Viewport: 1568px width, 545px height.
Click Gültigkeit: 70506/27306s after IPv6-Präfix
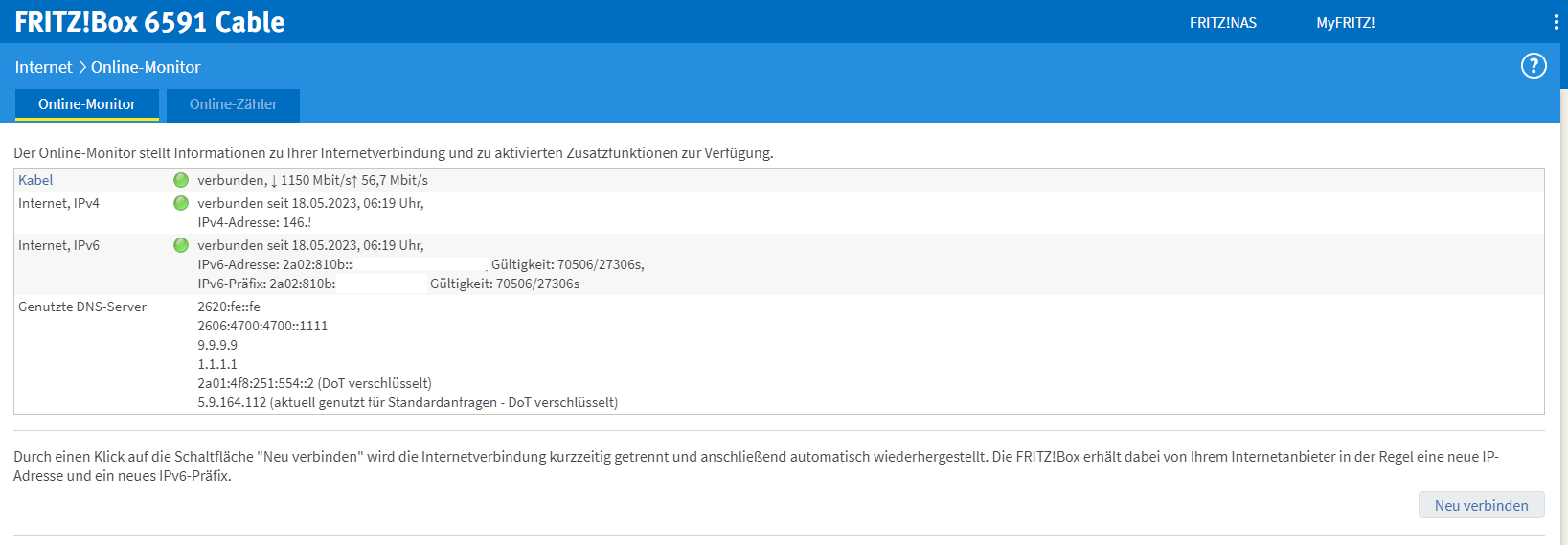505,284
